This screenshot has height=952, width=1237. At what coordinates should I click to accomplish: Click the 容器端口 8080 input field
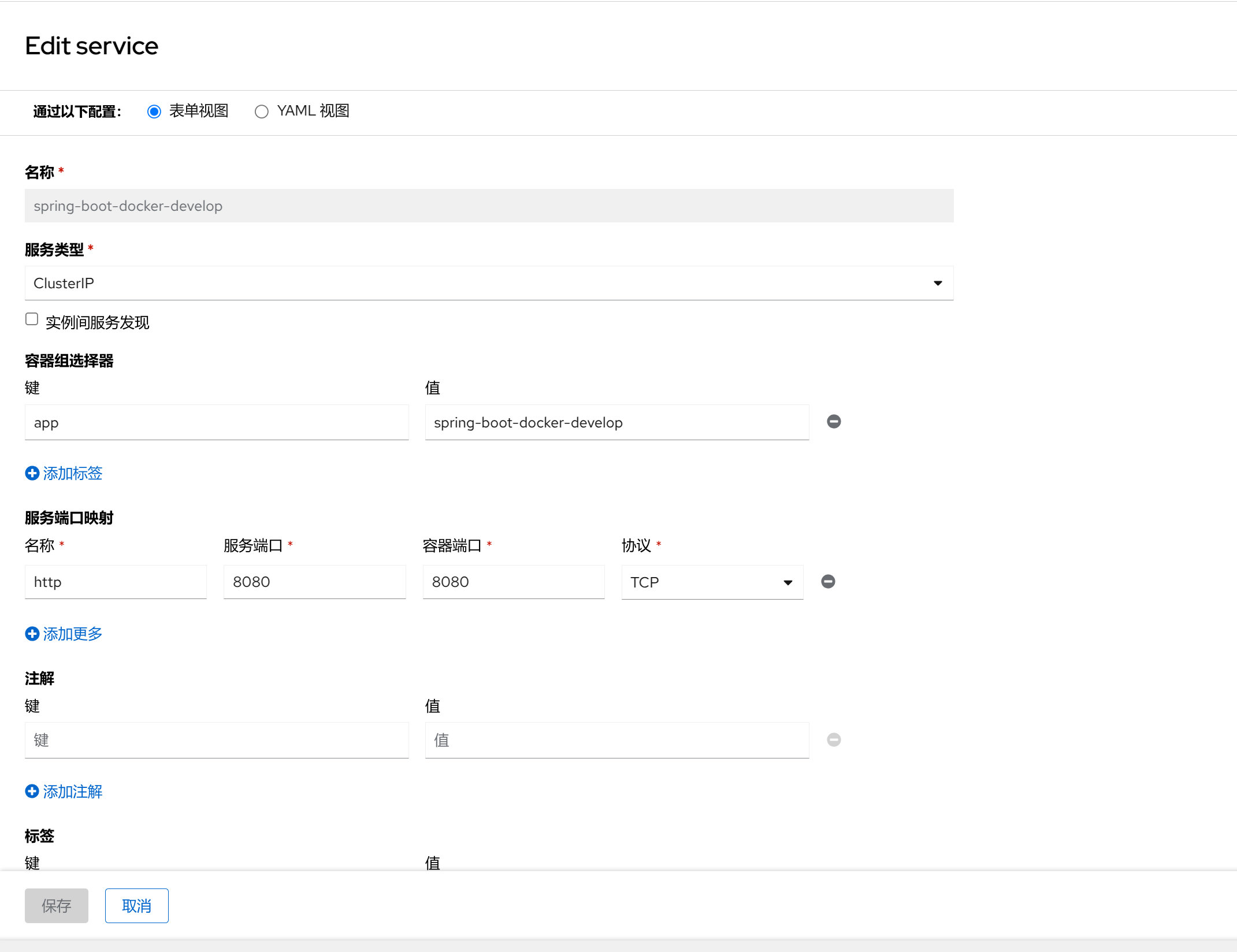point(513,582)
